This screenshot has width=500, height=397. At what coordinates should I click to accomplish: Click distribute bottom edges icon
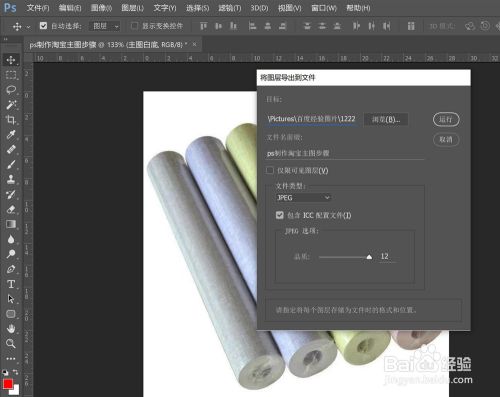[337, 26]
